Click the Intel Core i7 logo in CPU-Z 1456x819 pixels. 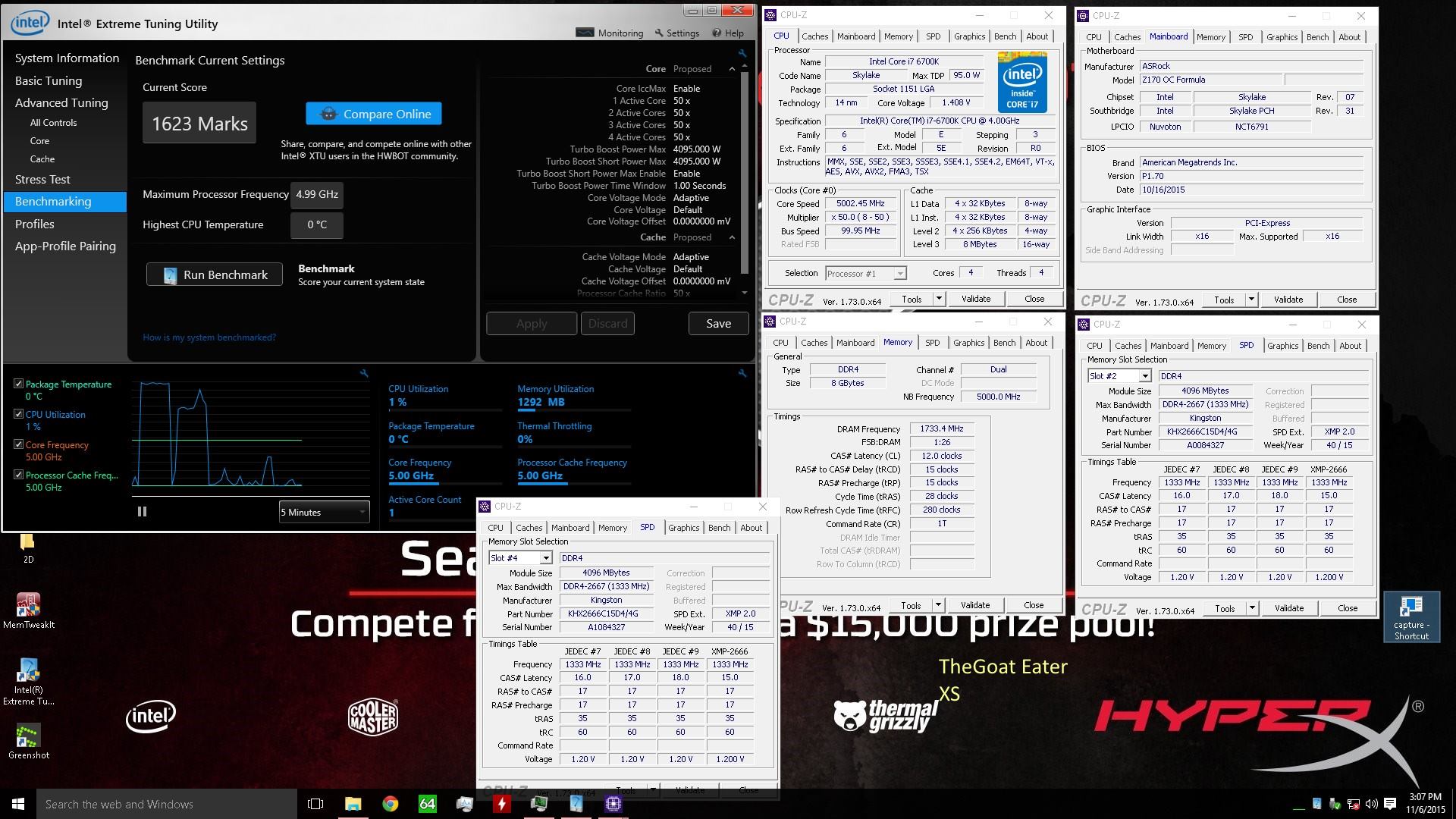tap(1022, 83)
